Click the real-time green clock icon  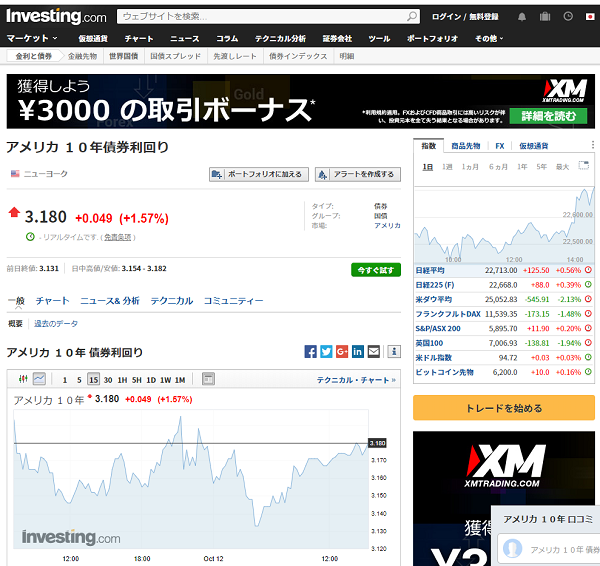pyautogui.click(x=30, y=237)
